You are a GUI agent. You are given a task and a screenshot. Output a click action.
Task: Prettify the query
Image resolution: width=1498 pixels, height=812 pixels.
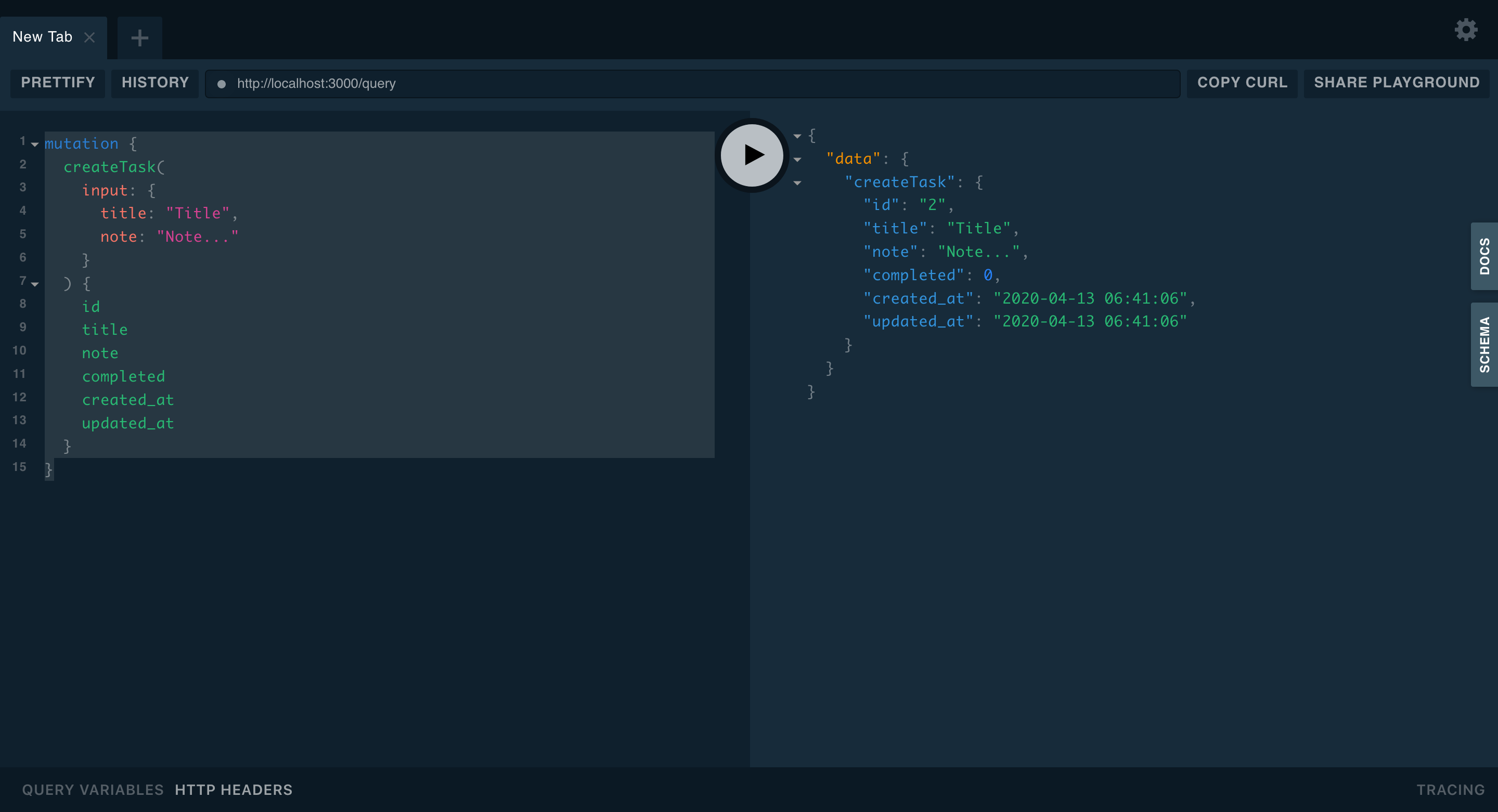click(x=58, y=83)
